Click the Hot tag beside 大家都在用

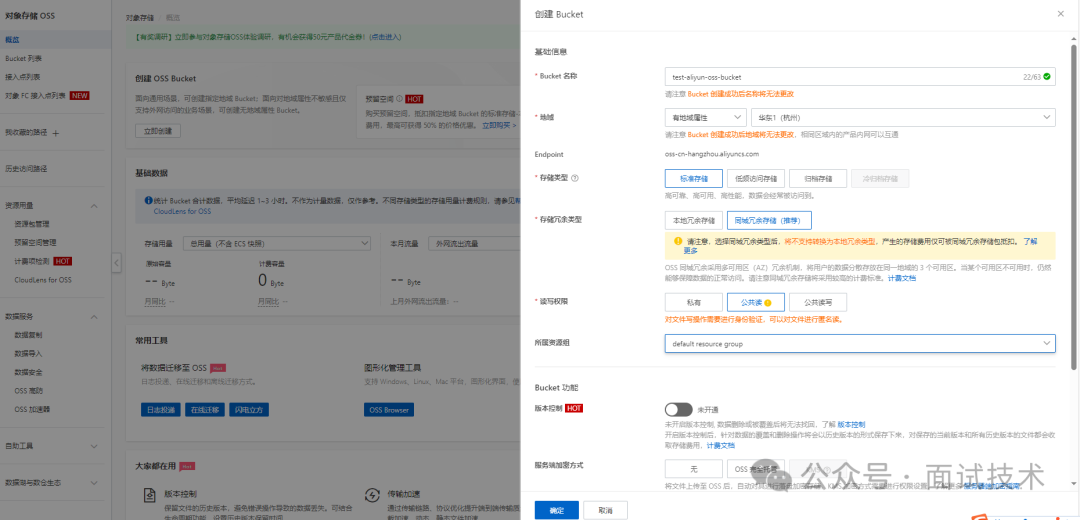coord(187,466)
